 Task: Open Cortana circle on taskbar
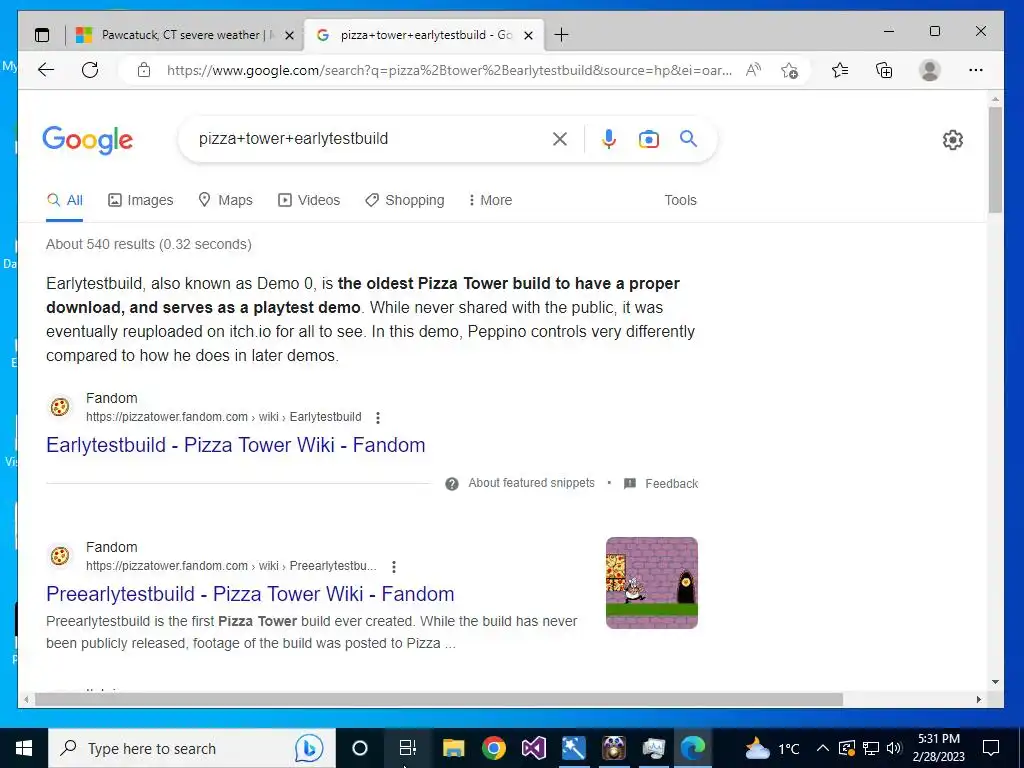[360, 748]
